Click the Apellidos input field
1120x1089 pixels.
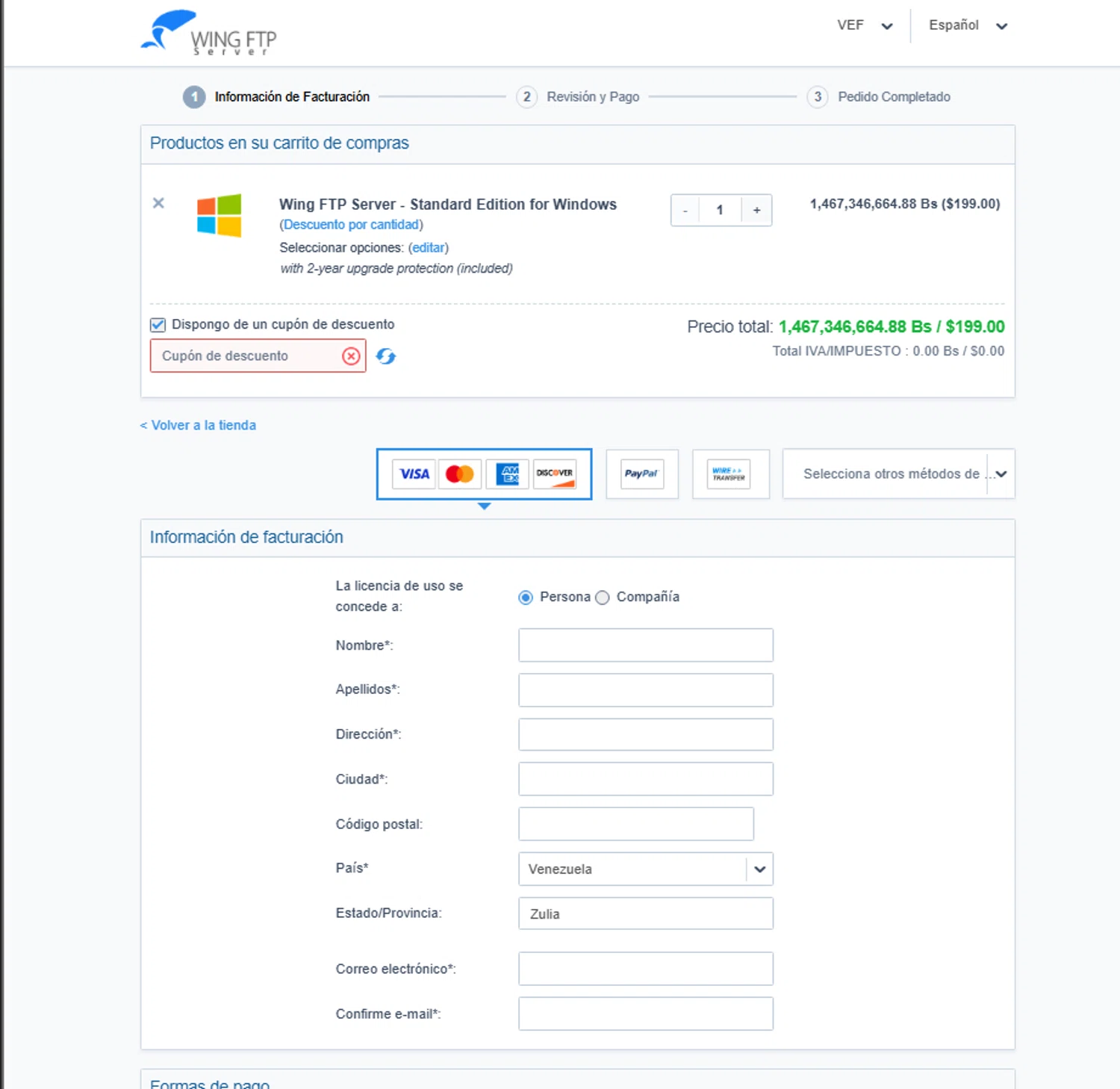(x=646, y=690)
